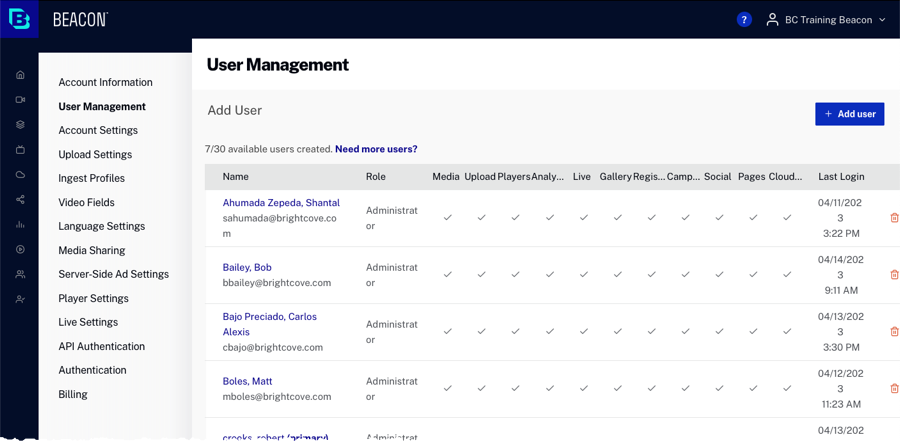
Task: Select User Management in sidebar
Action: click(x=102, y=106)
